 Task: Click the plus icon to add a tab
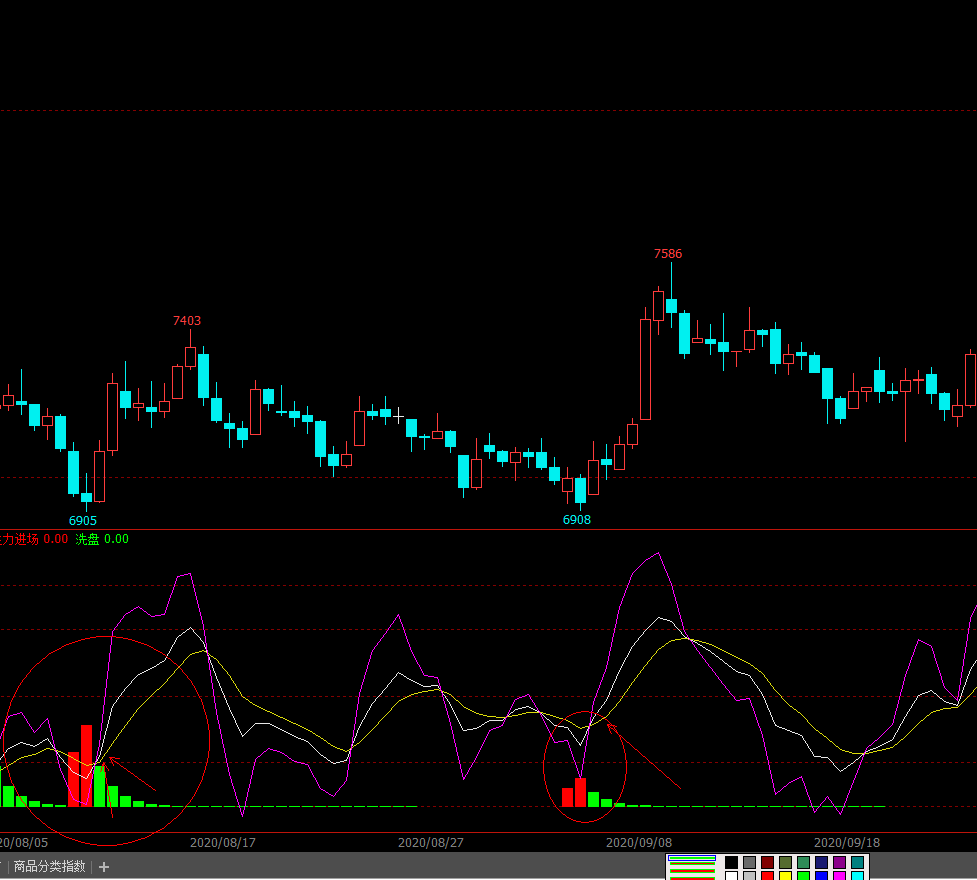click(104, 867)
